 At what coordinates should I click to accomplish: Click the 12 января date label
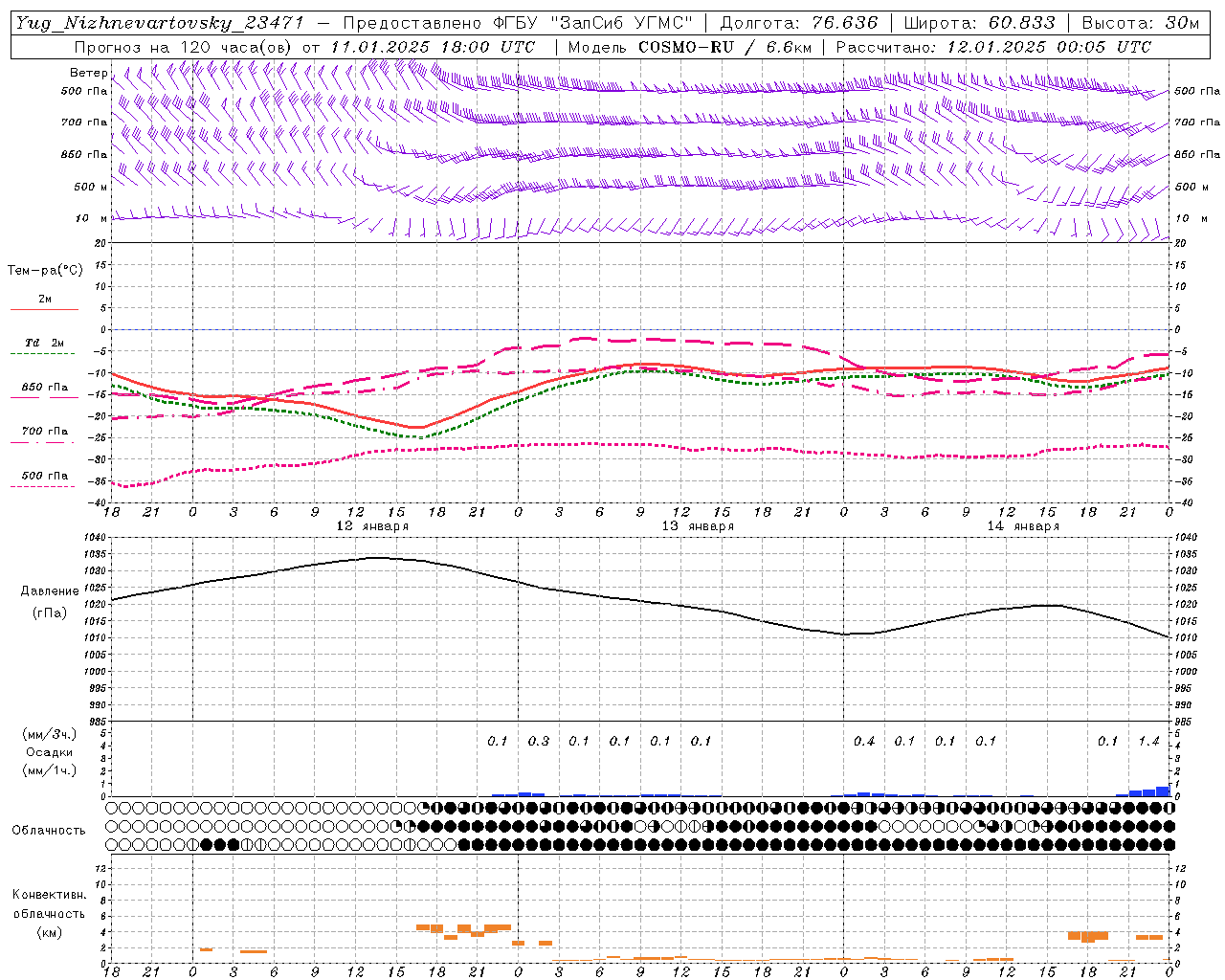(x=372, y=526)
